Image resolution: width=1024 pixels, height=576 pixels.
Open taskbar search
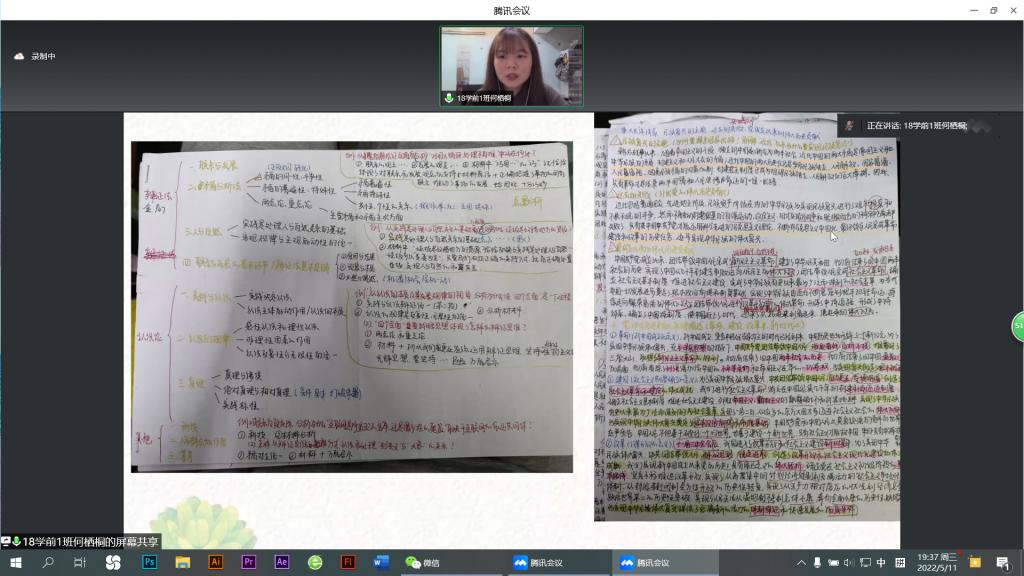48,562
